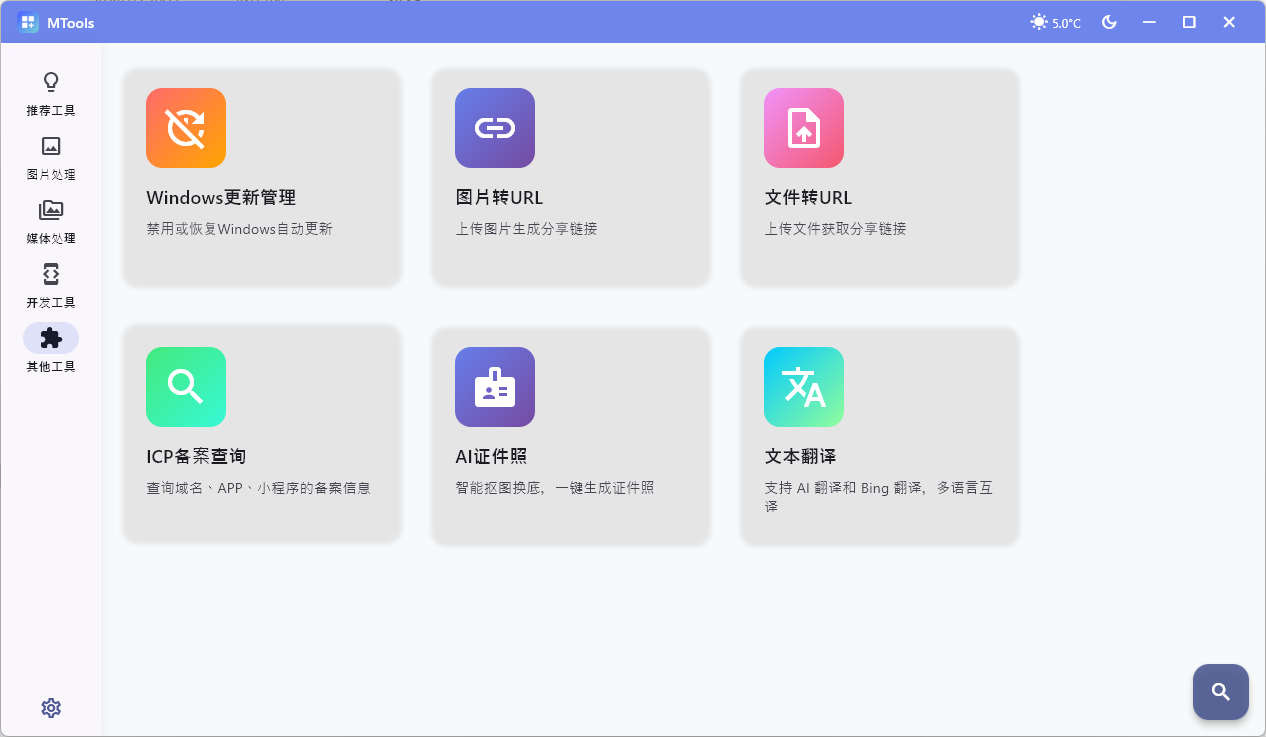The height and width of the screenshot is (737, 1266).
Task: Select the 图片处理 sidebar icon
Action: (50, 156)
